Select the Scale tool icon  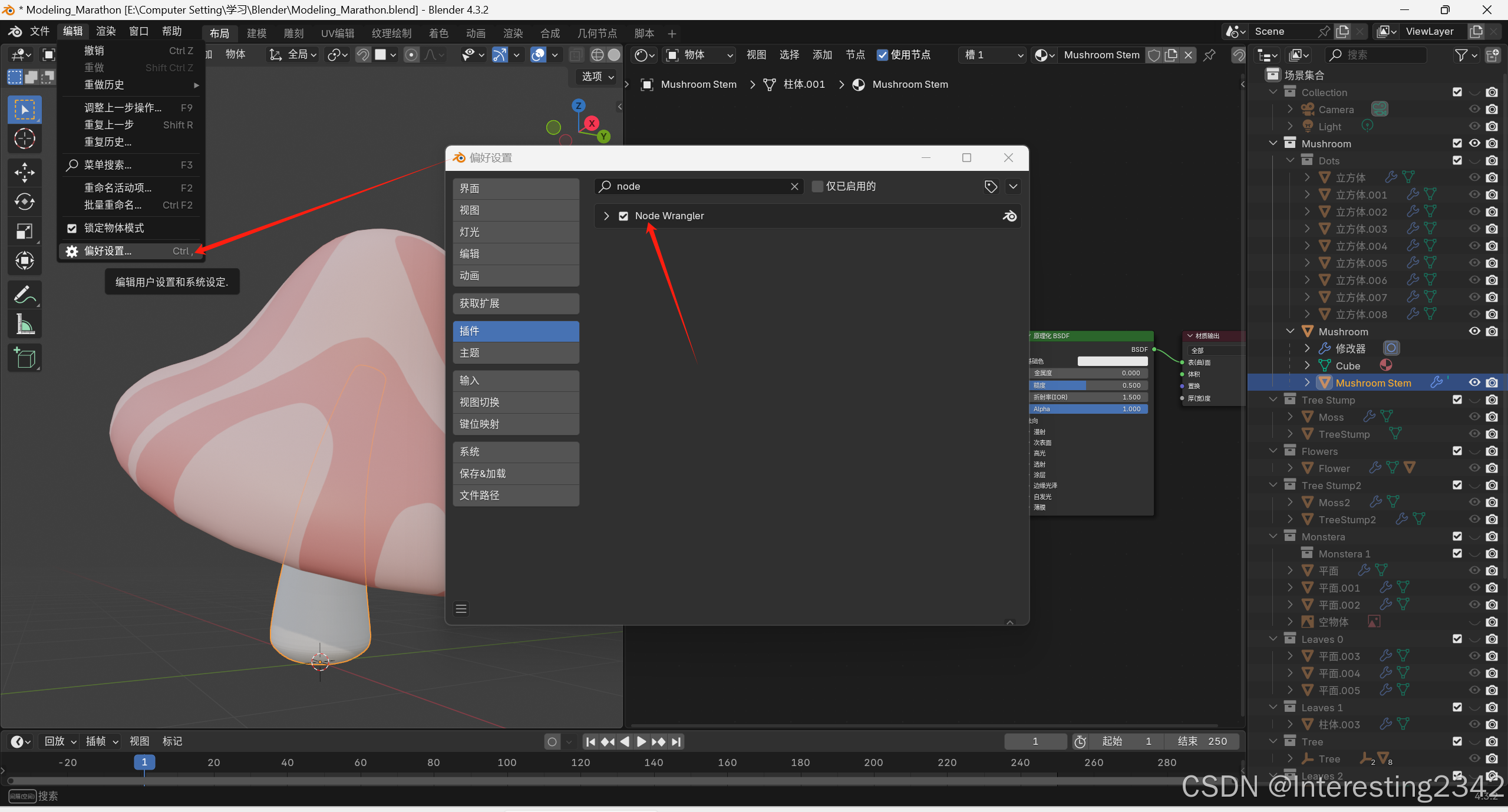(x=24, y=231)
